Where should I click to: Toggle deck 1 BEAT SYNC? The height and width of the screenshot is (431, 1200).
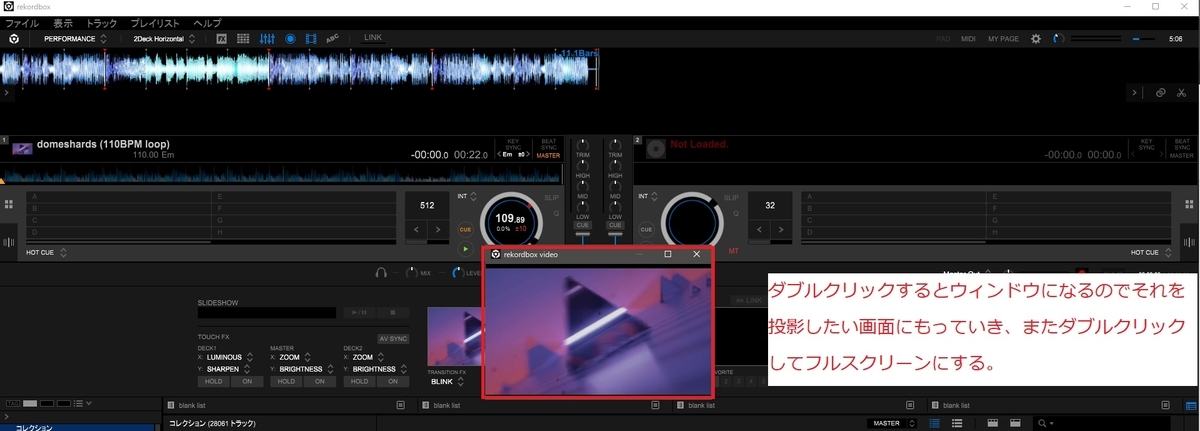click(x=548, y=145)
